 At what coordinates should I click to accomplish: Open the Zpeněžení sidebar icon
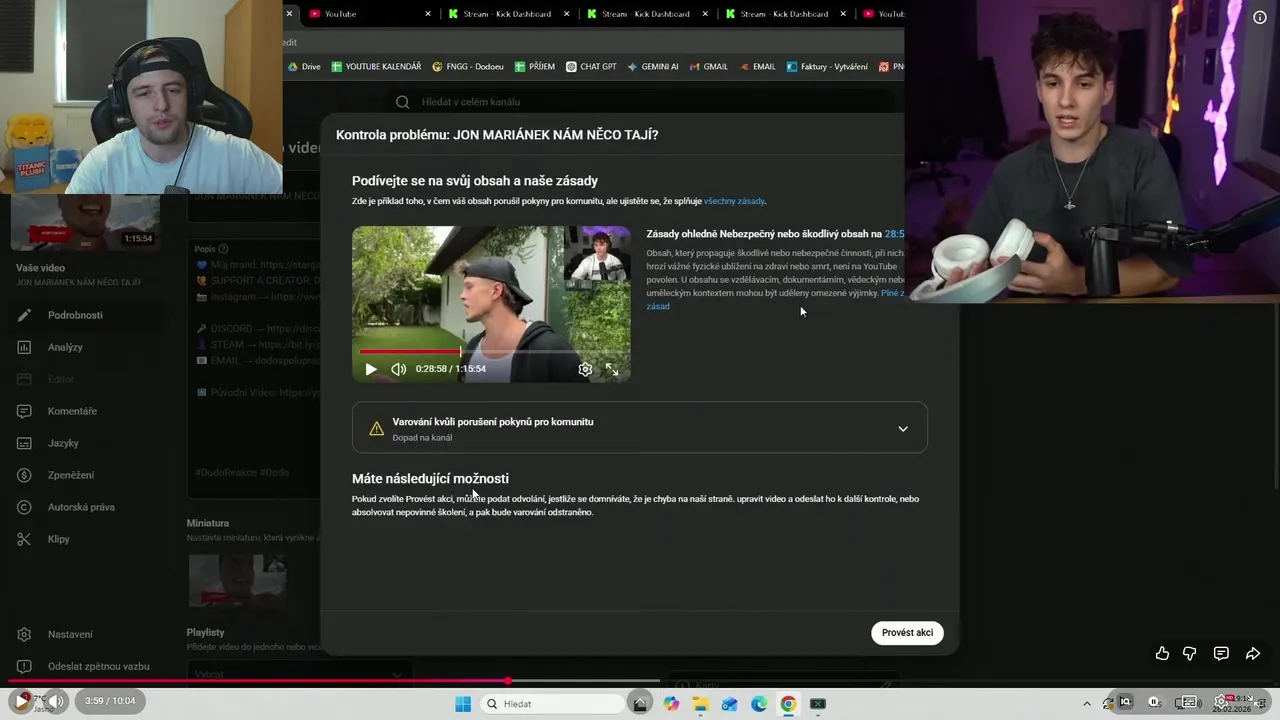[24, 475]
